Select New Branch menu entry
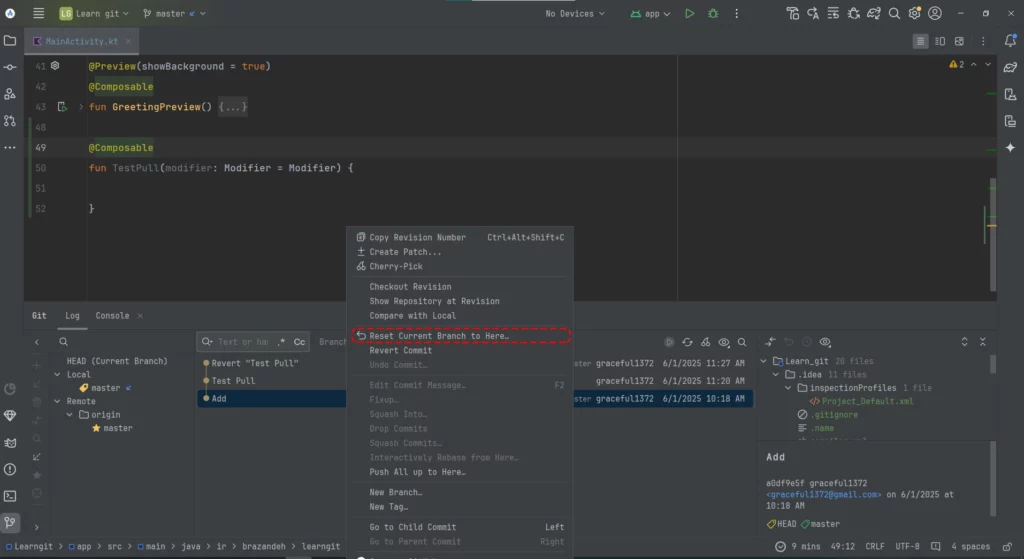The height and width of the screenshot is (559, 1024). pyautogui.click(x=460, y=492)
